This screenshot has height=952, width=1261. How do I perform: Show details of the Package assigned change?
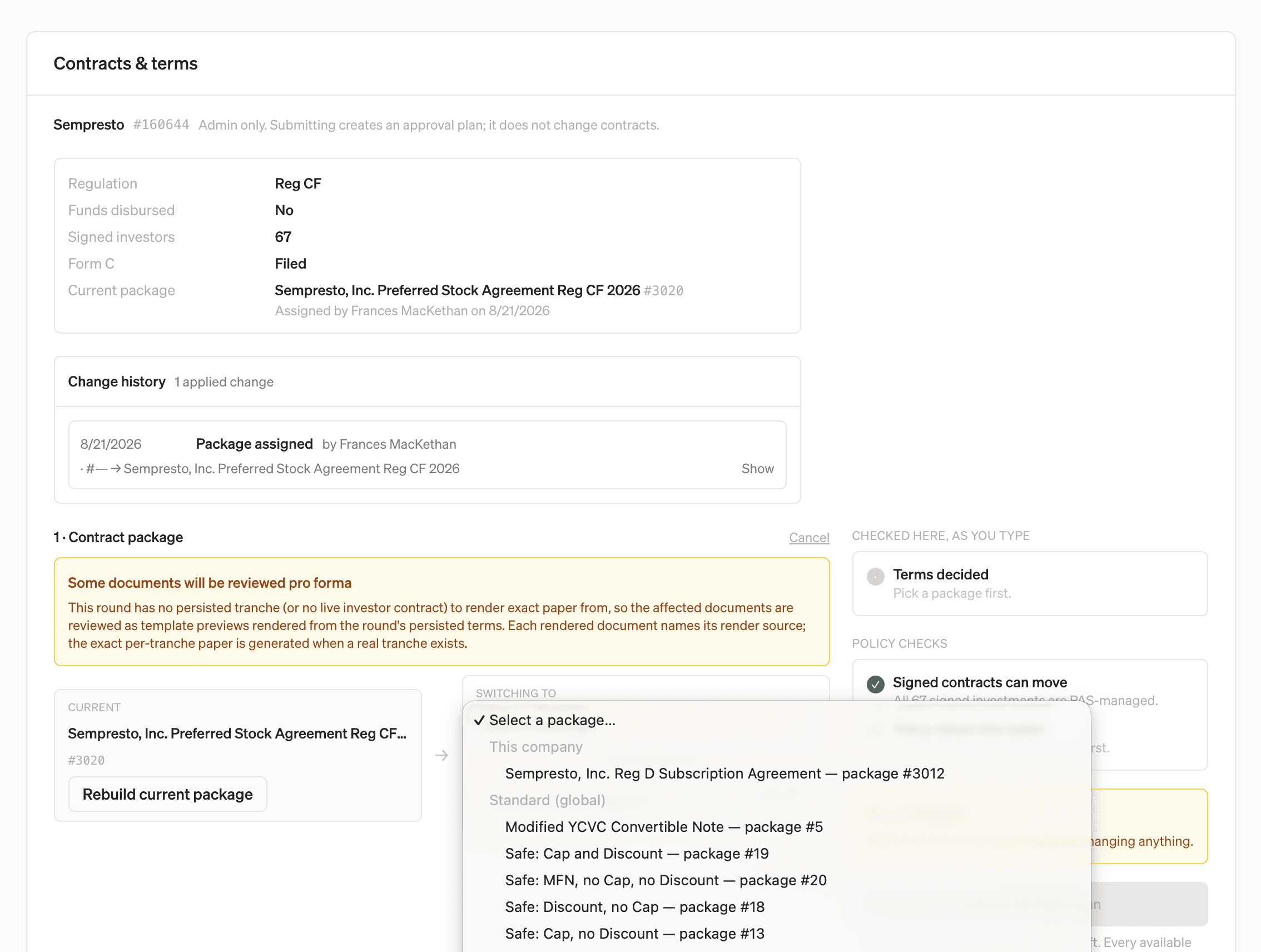click(757, 469)
